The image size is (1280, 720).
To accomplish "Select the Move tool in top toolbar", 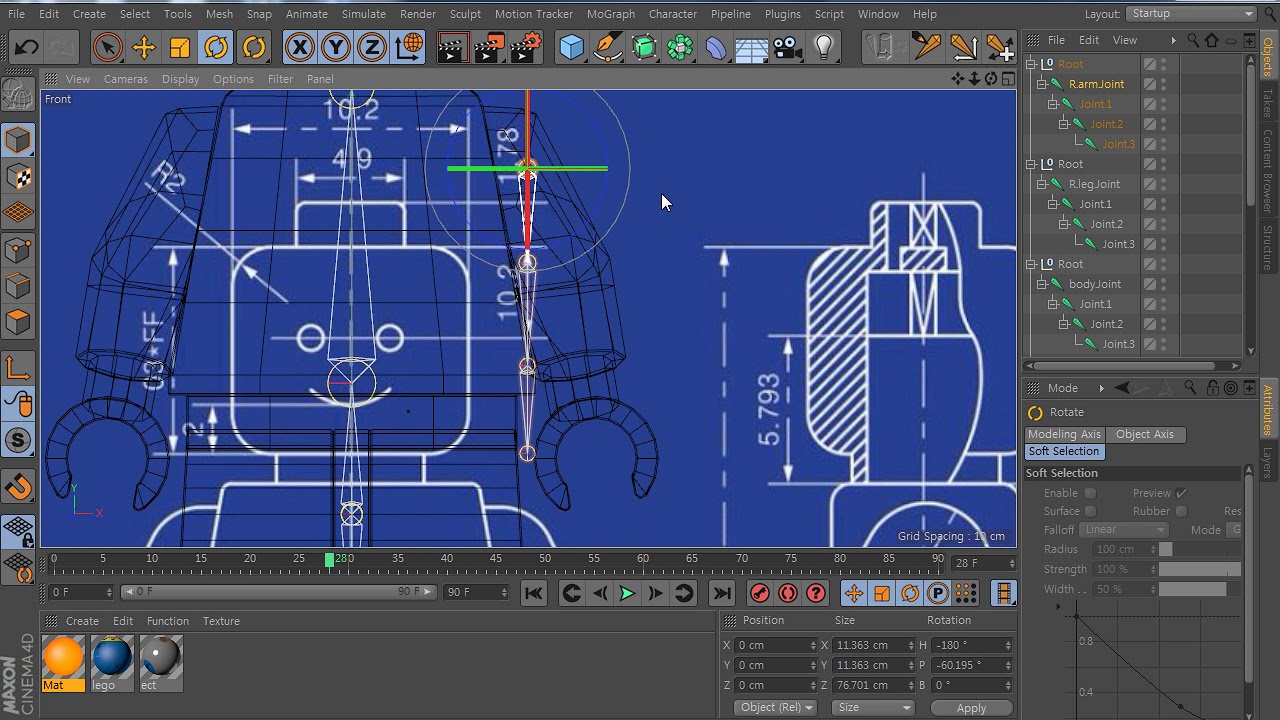I will pos(144,47).
